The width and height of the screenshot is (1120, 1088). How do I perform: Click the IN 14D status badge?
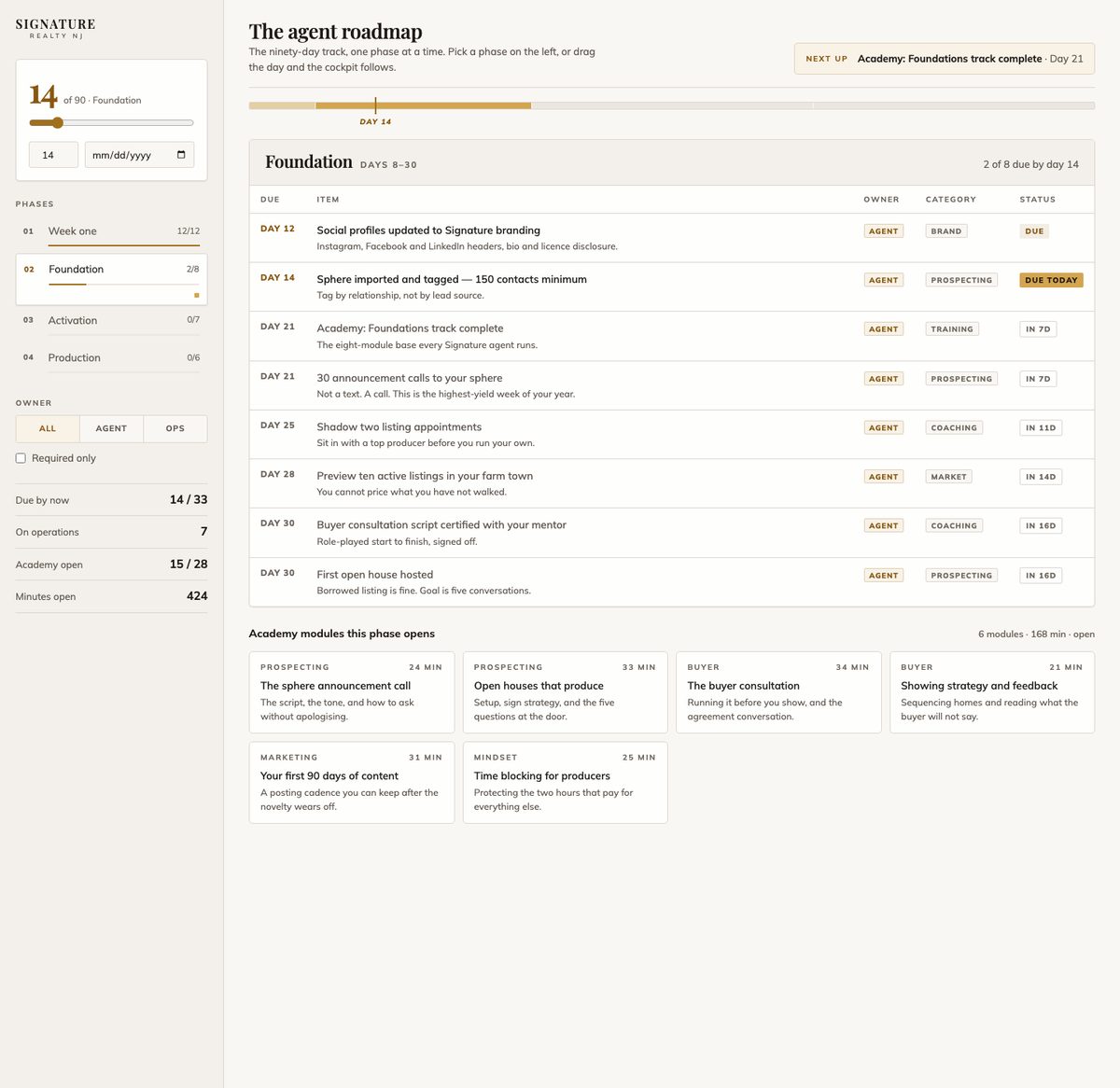coord(1041,477)
